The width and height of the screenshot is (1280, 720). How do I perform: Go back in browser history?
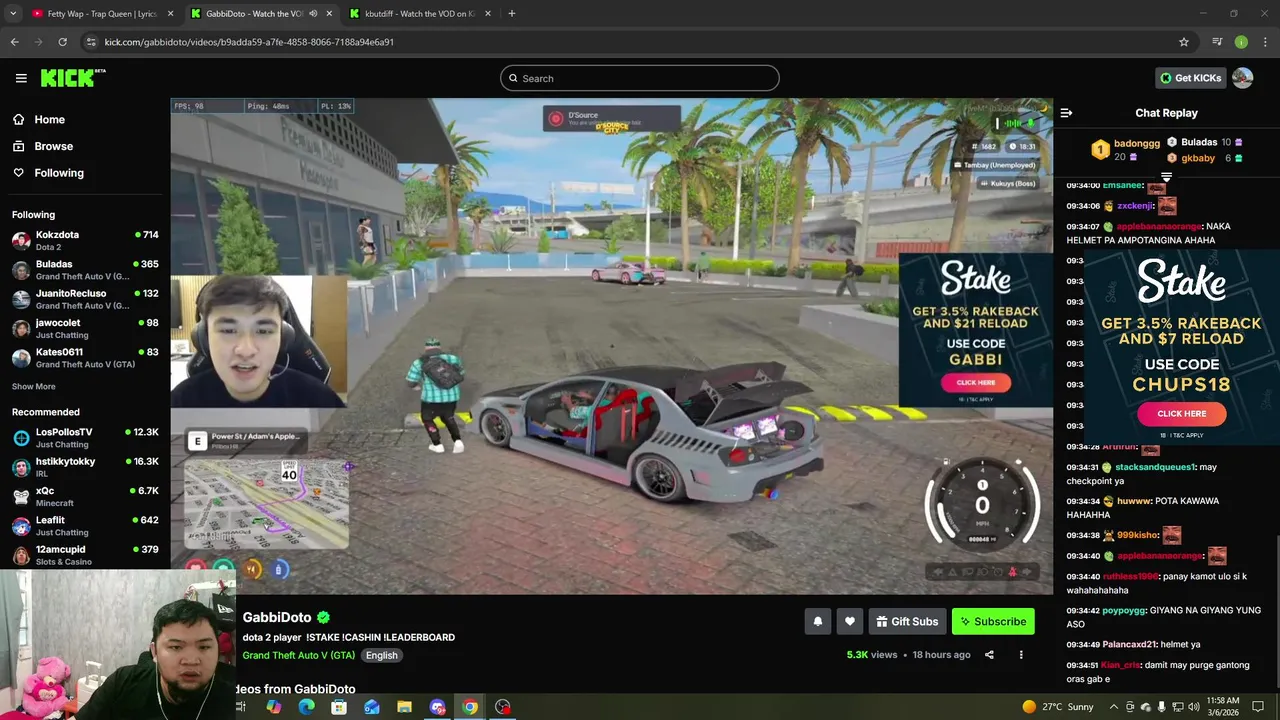click(x=14, y=42)
